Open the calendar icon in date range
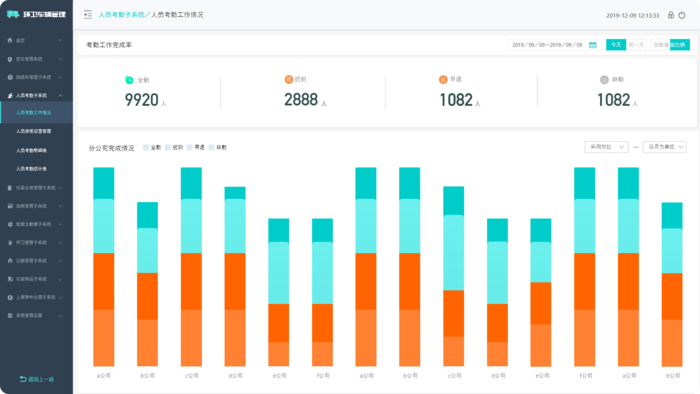Screen dimensions: 700x394 593,45
